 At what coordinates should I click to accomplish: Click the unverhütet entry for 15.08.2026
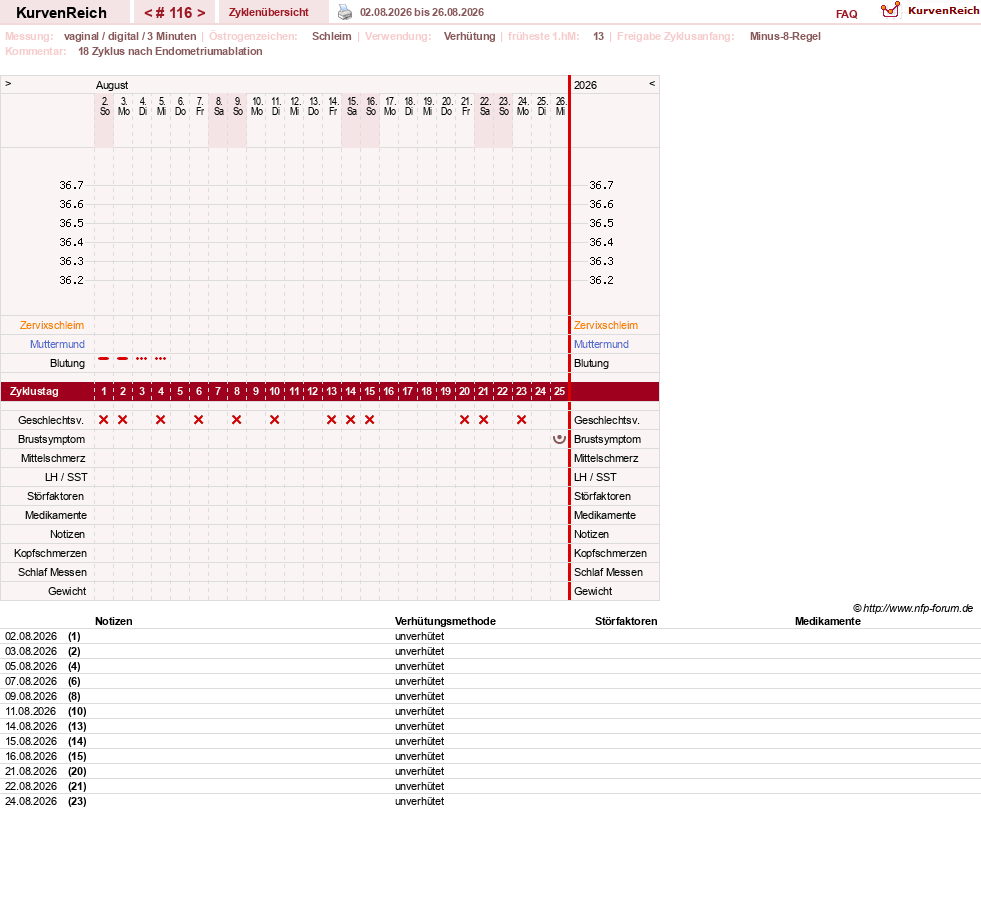420,741
